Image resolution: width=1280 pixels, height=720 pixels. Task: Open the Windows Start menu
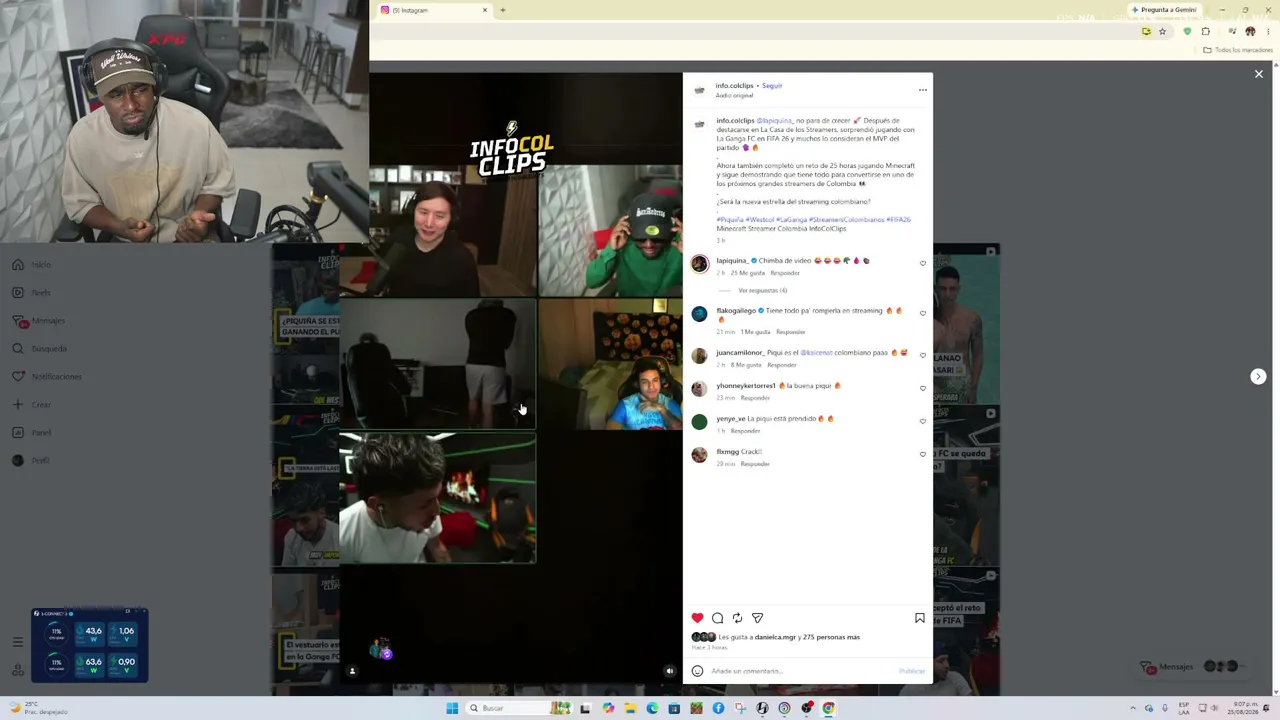click(452, 708)
